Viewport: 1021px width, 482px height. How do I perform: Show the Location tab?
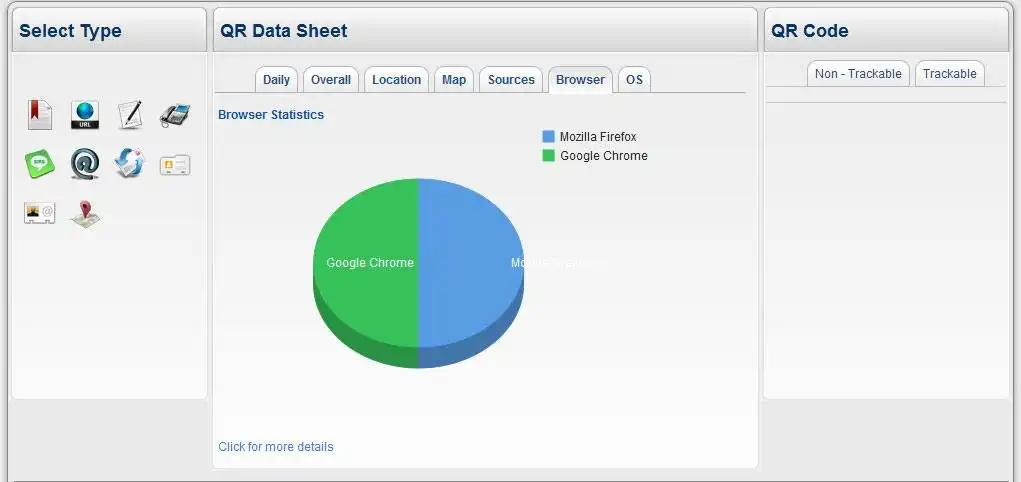pyautogui.click(x=396, y=80)
